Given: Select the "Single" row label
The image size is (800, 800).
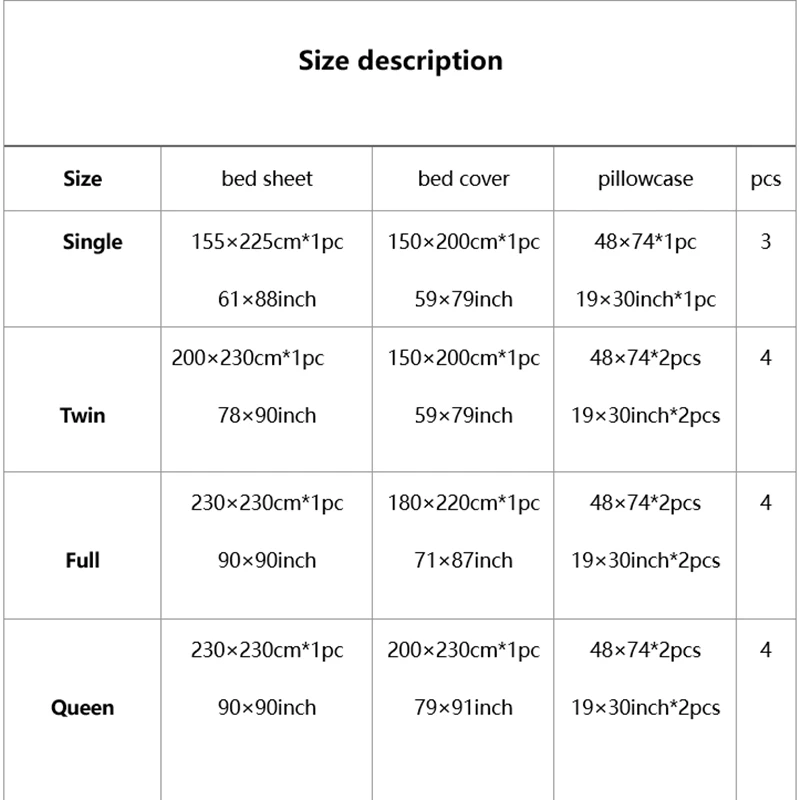Looking at the screenshot, I should point(92,241).
